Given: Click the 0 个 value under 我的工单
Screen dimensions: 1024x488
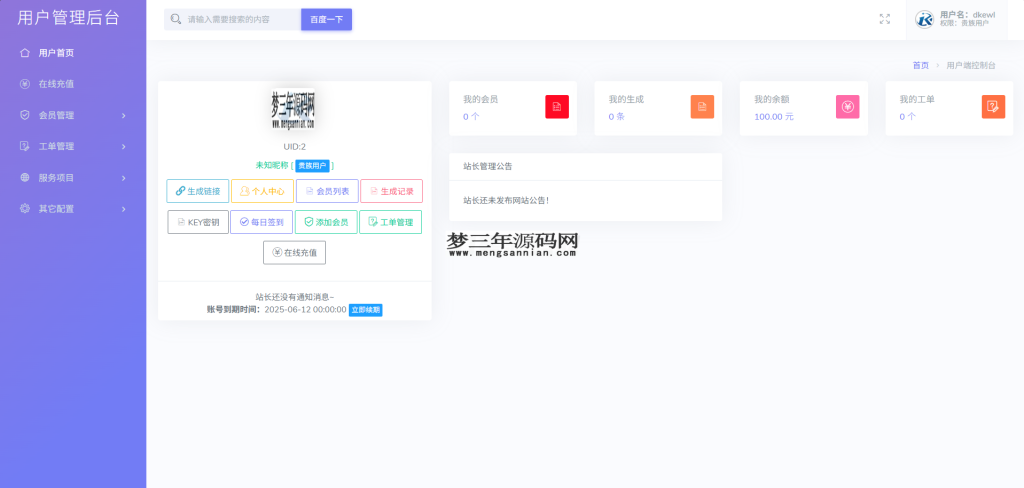Looking at the screenshot, I should click(908, 116).
